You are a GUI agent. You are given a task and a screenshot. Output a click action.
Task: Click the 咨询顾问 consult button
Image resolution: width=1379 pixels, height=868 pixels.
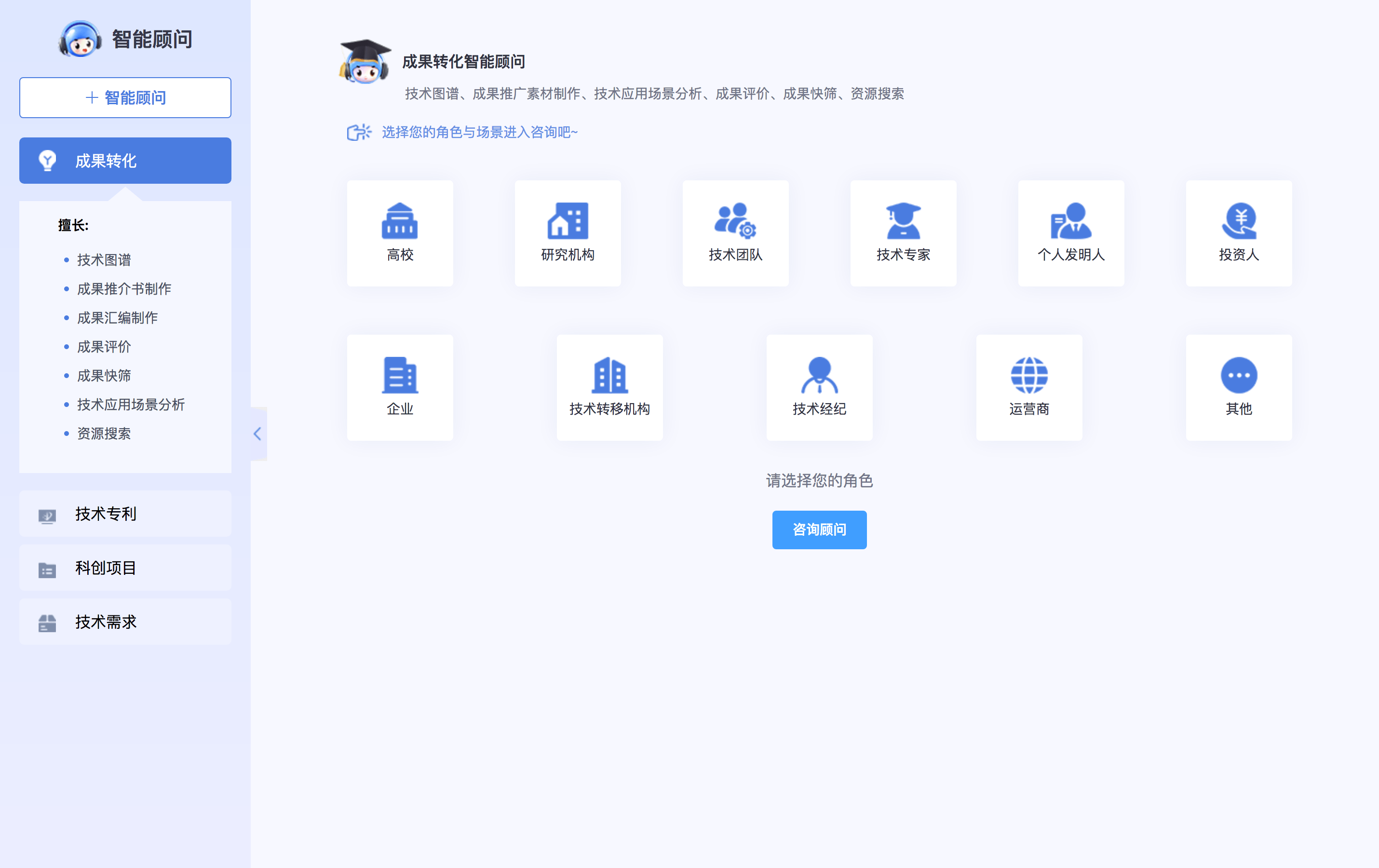coord(819,529)
